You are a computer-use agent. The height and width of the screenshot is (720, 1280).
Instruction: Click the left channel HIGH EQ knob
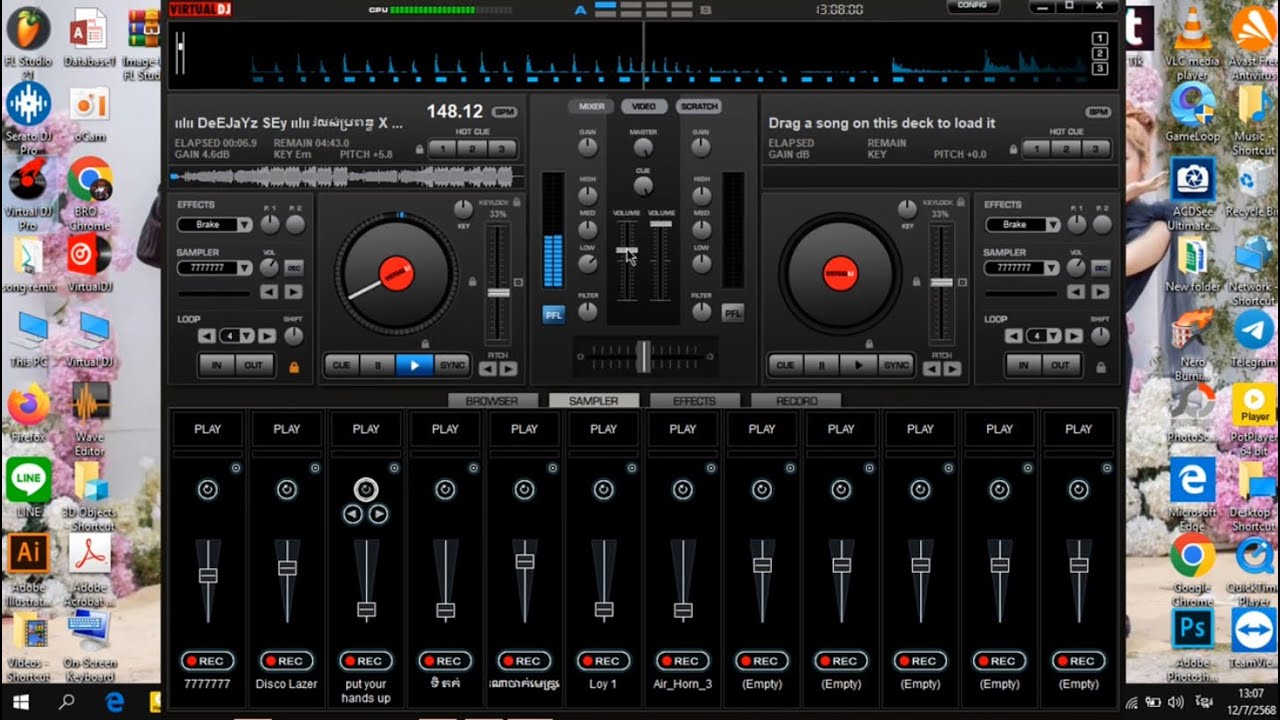click(588, 195)
